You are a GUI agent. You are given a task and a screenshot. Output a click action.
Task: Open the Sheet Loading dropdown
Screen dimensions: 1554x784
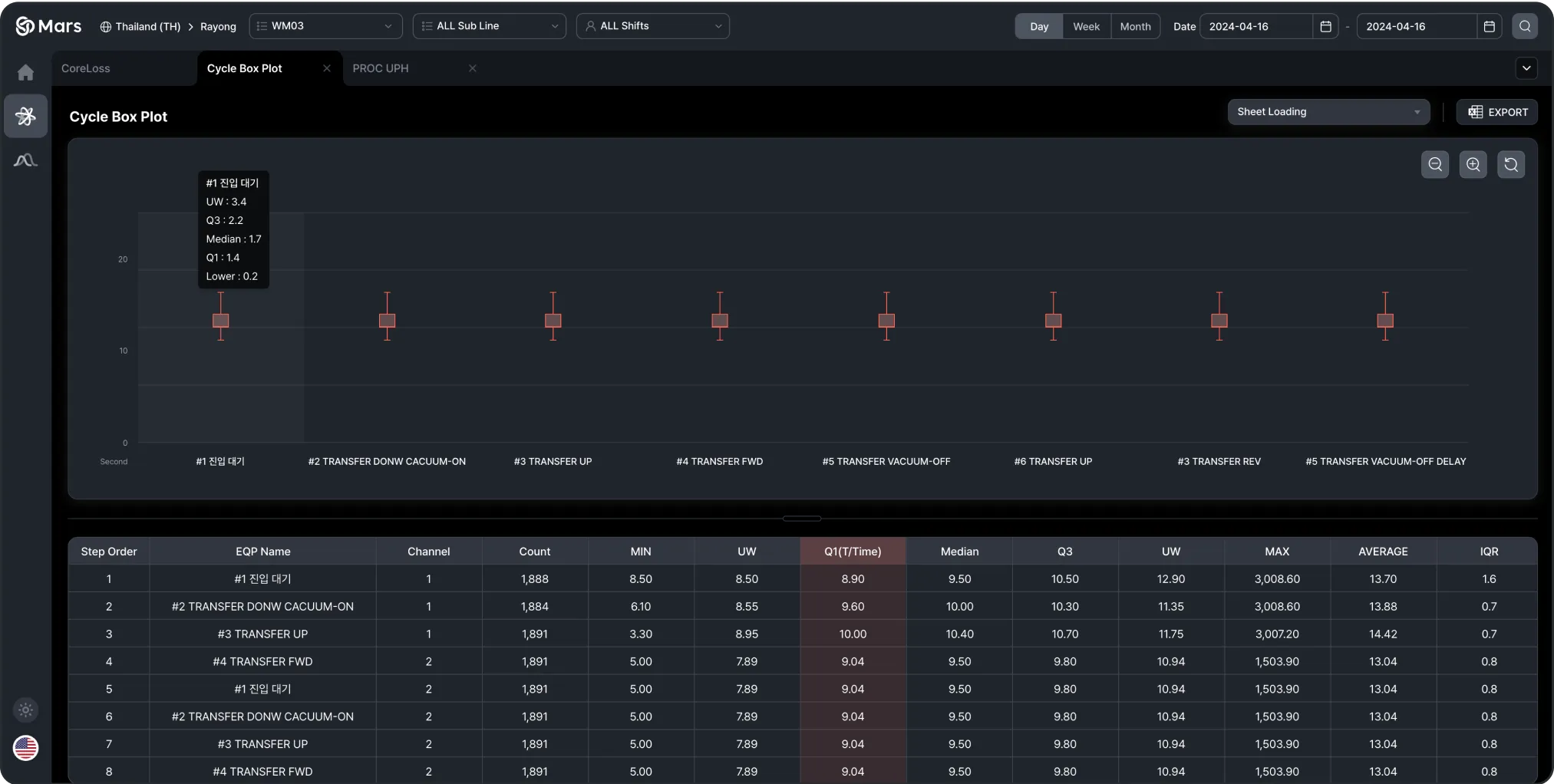point(1328,112)
